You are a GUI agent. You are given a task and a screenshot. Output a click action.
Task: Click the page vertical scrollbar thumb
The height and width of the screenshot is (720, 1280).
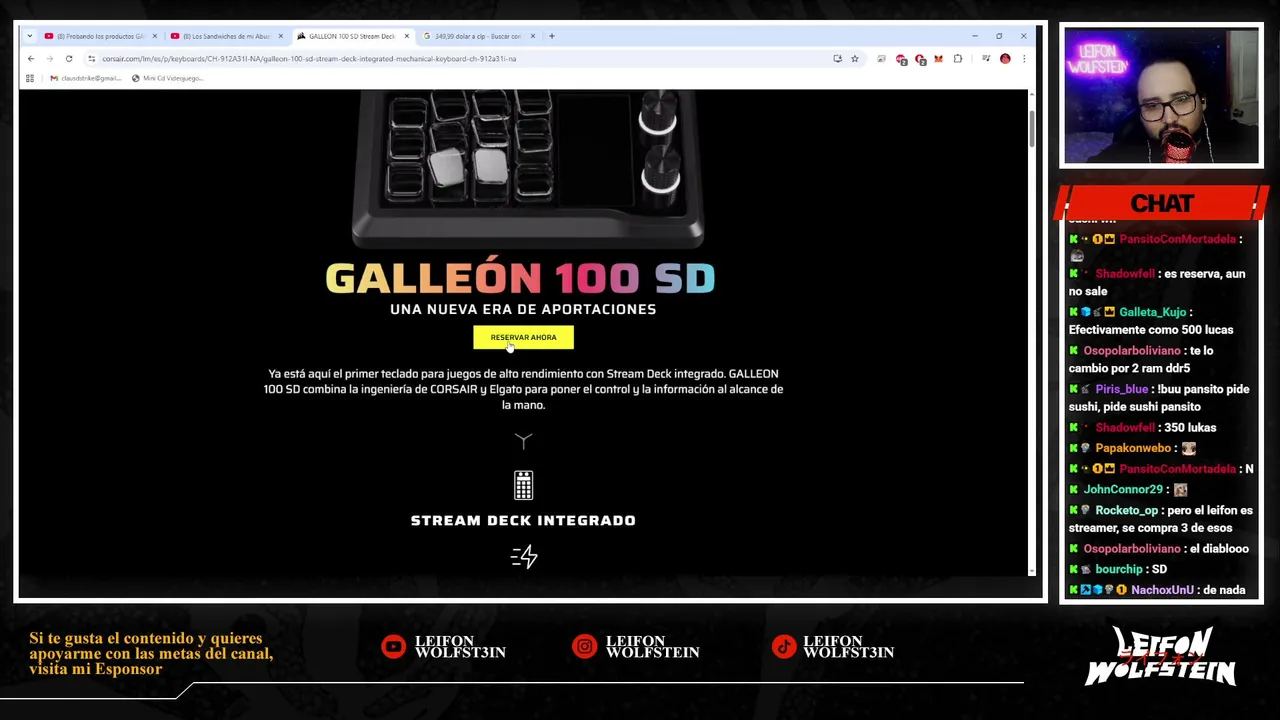pyautogui.click(x=1032, y=128)
